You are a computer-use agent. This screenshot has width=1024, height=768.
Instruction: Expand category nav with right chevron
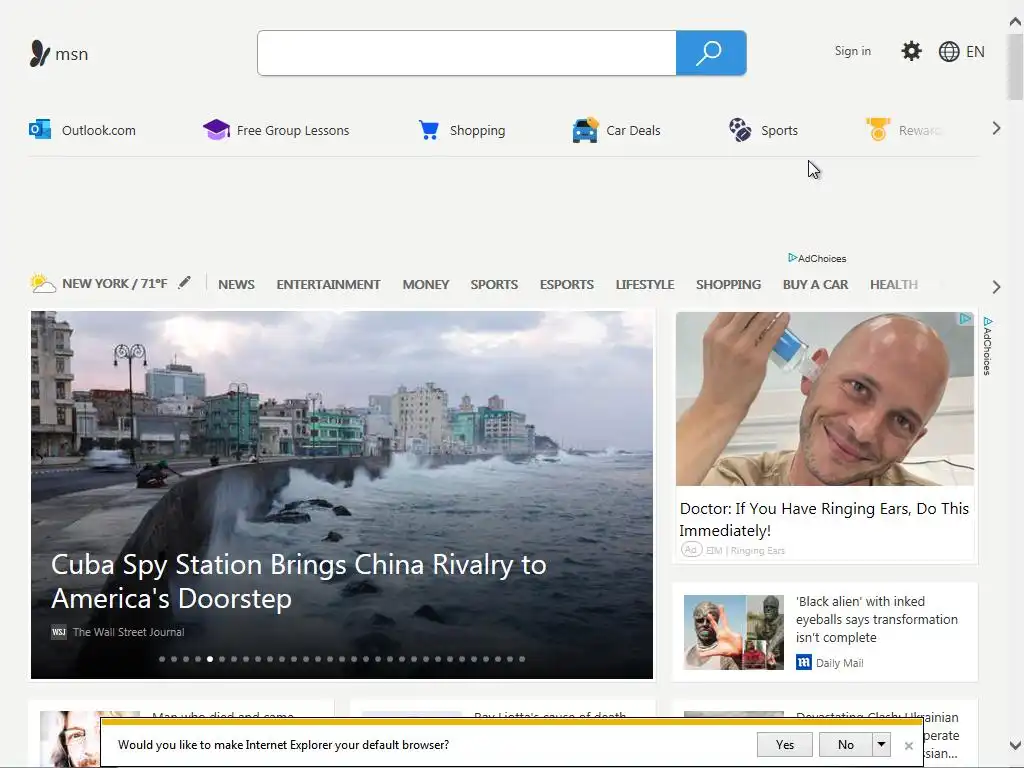click(x=996, y=287)
